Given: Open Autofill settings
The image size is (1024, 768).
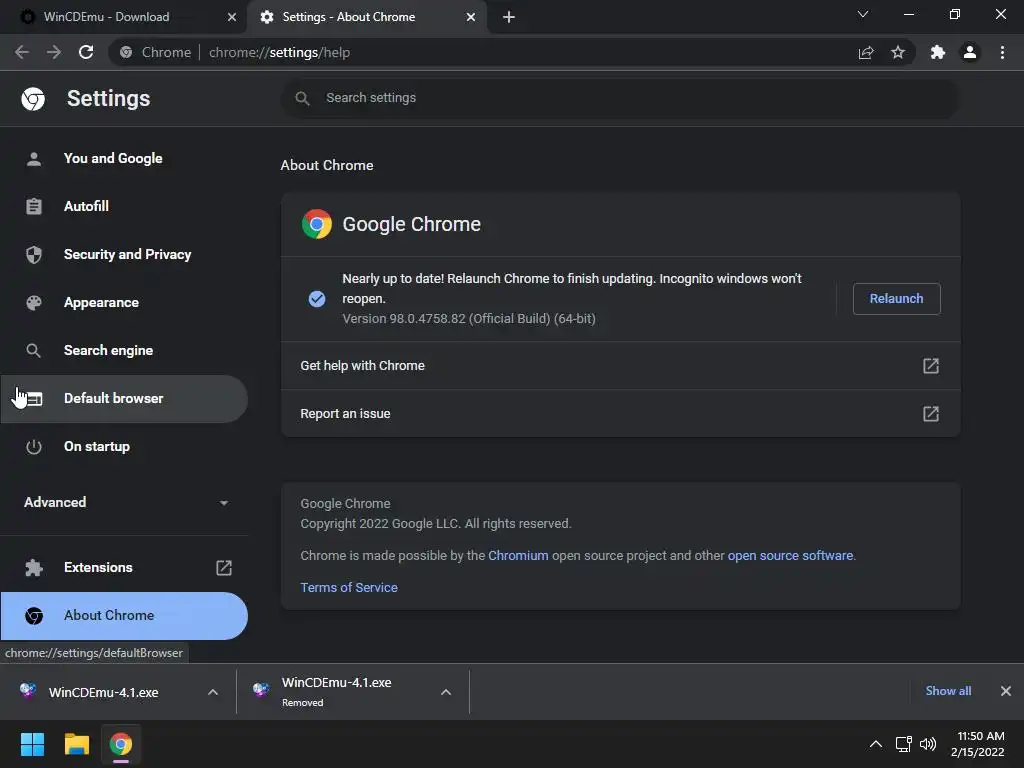Looking at the screenshot, I should [124, 206].
